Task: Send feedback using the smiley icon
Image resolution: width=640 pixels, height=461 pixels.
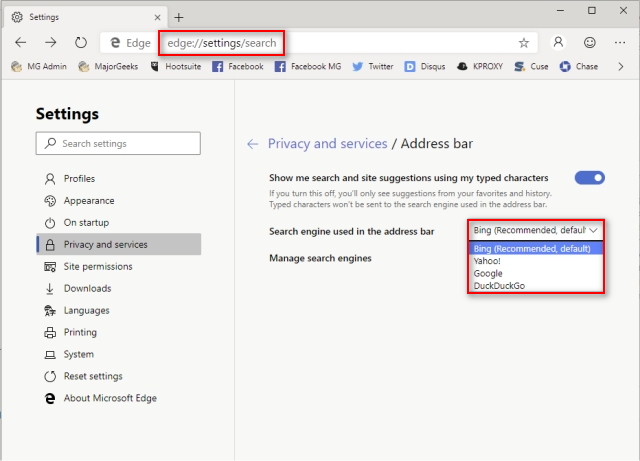Action: tap(589, 42)
